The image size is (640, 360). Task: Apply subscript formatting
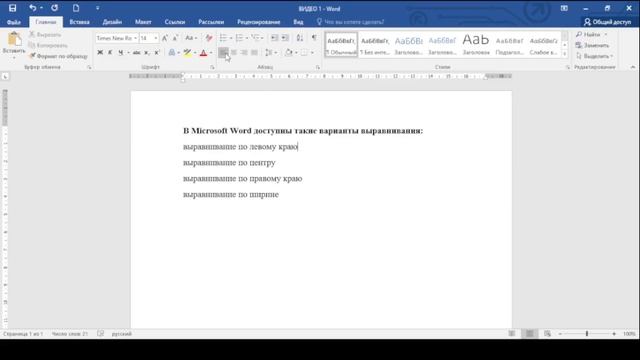(147, 53)
